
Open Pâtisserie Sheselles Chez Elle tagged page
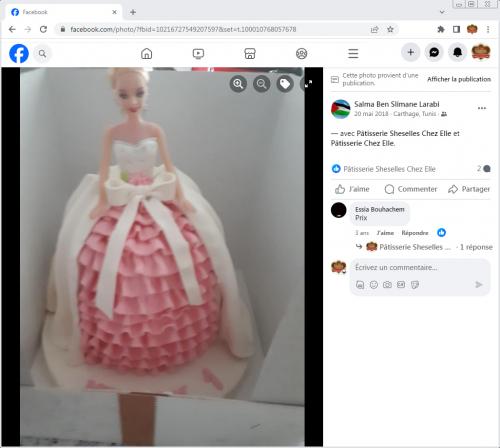tap(404, 133)
